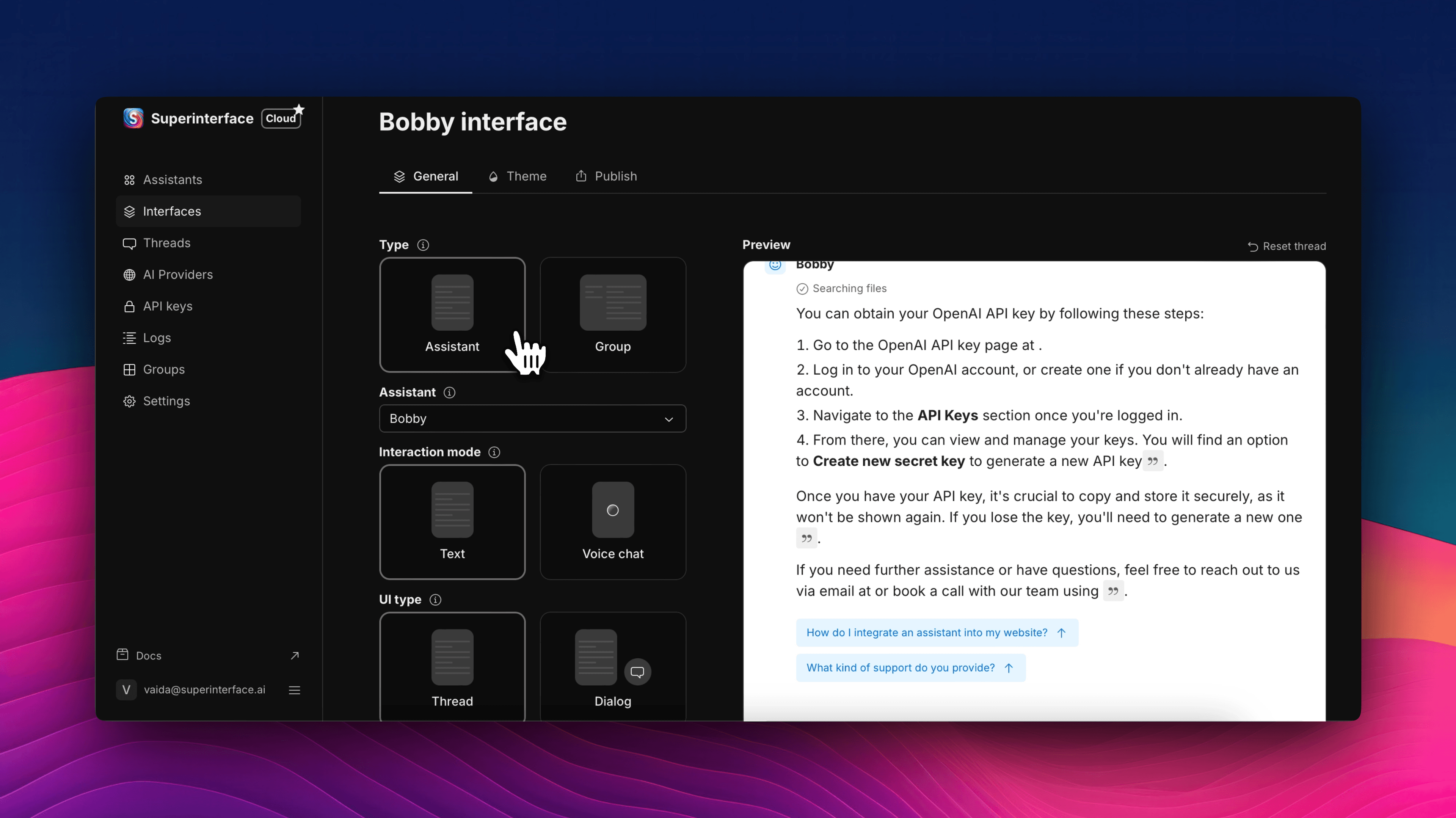The width and height of the screenshot is (1456, 818).
Task: Click the Cloud badge next to Superinterface
Action: coord(281,118)
